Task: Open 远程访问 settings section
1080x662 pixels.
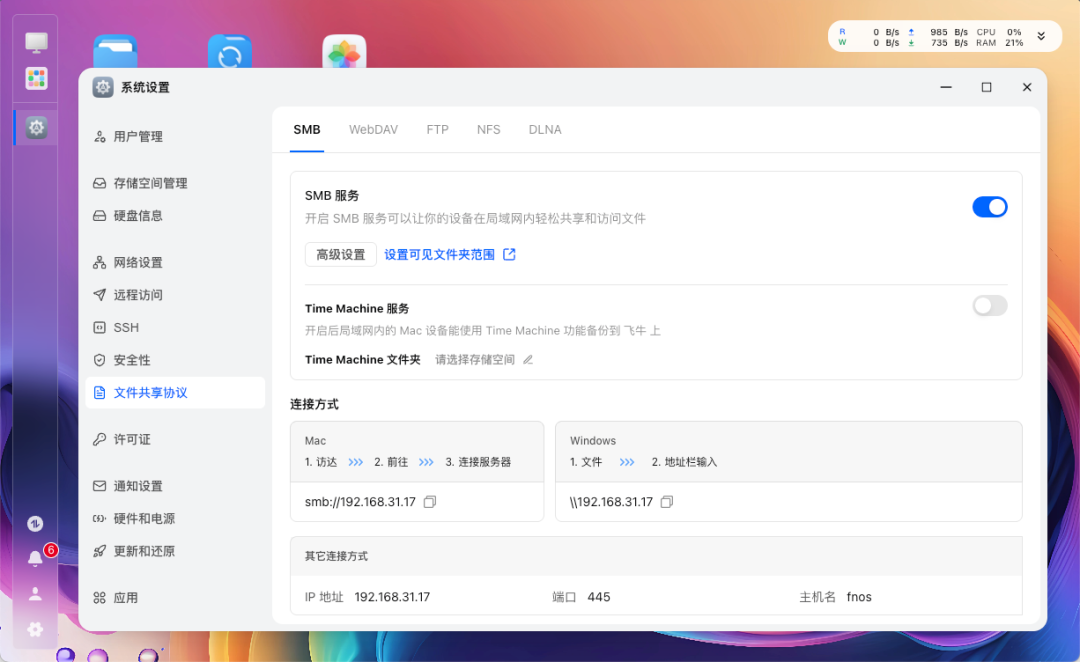Action: pyautogui.click(x=141, y=294)
